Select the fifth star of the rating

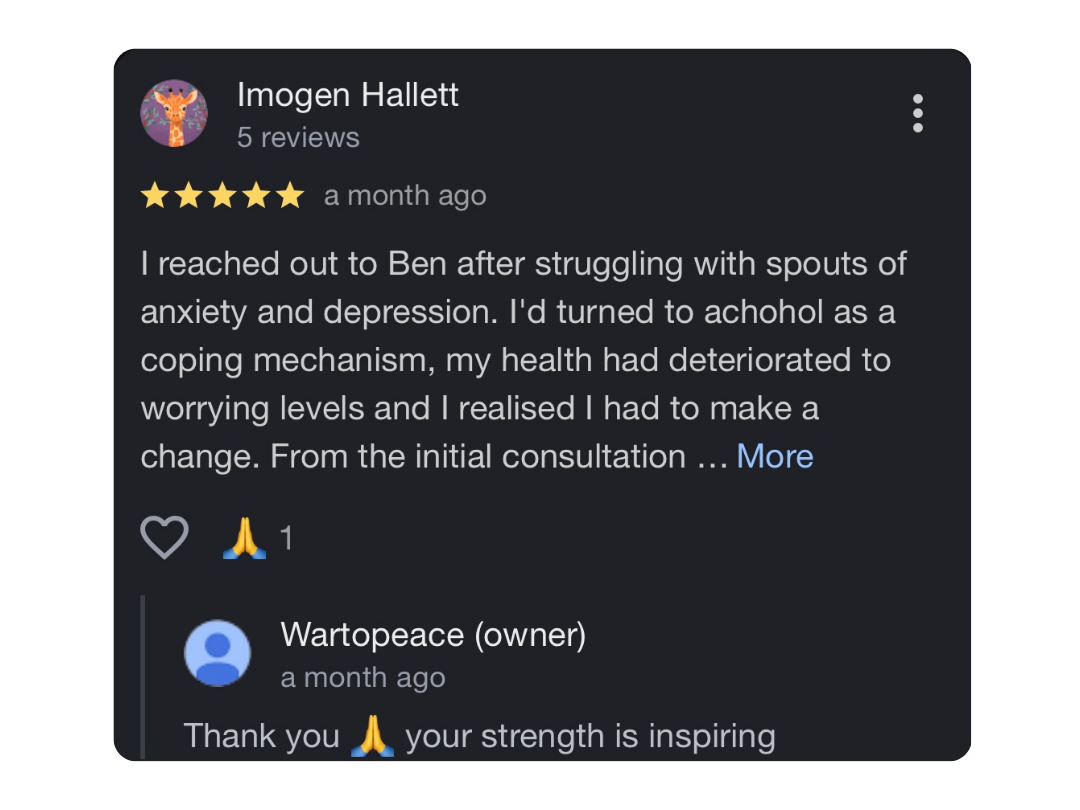(290, 196)
